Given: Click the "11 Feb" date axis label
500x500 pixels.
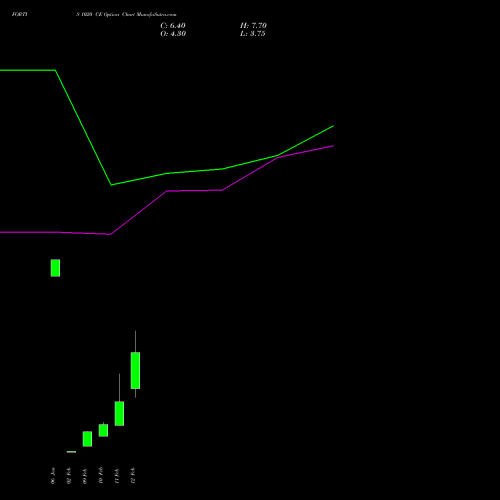Looking at the screenshot, I should click(x=117, y=476).
